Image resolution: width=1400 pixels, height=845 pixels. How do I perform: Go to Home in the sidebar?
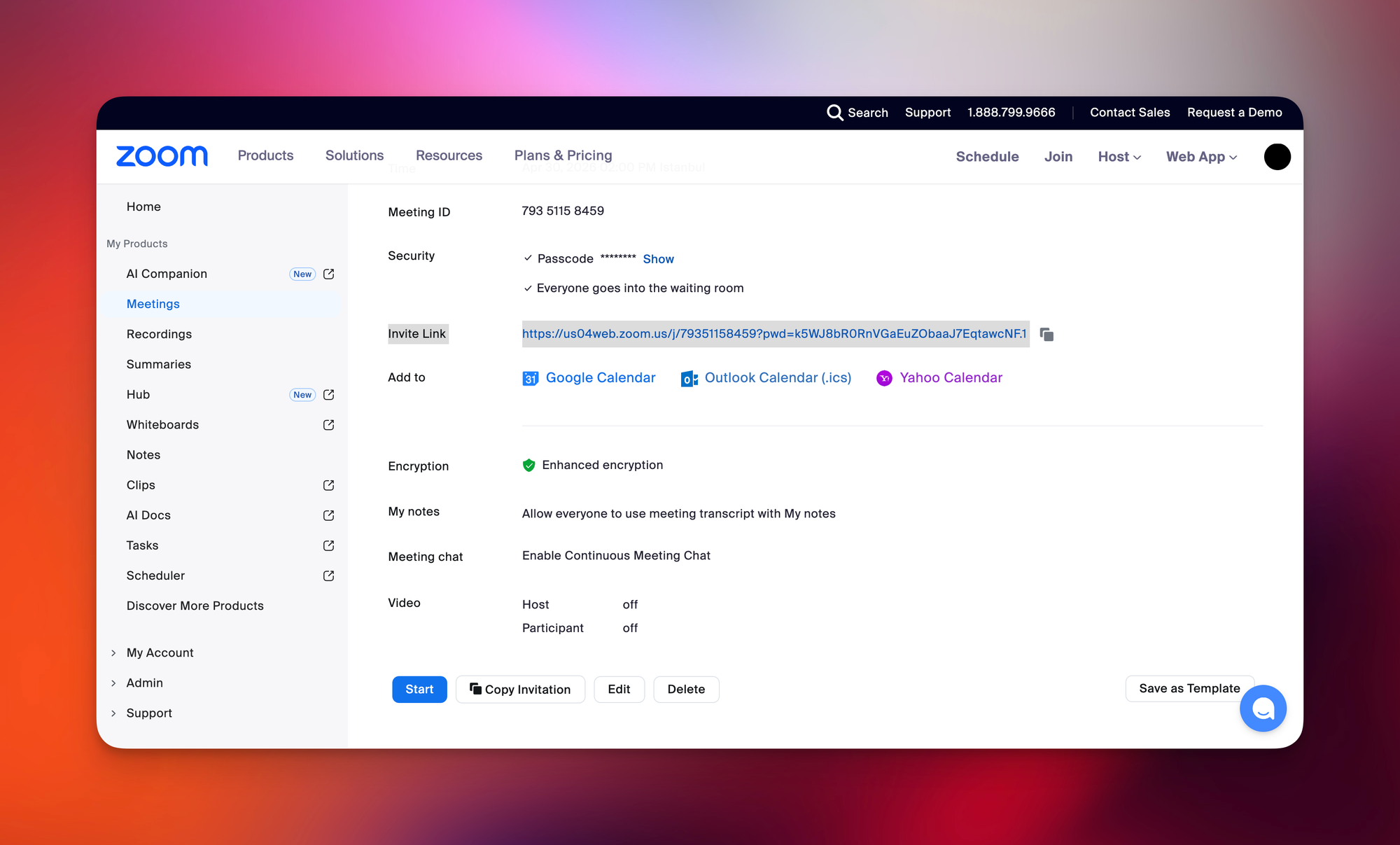coord(143,207)
